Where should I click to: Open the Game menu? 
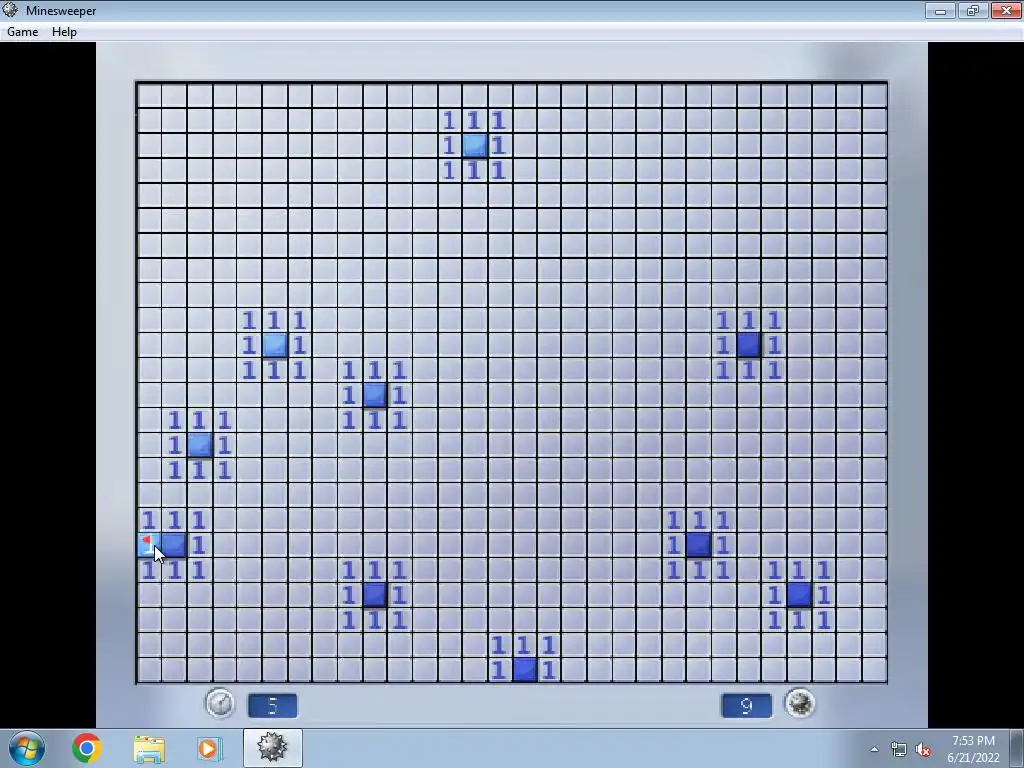coord(22,31)
